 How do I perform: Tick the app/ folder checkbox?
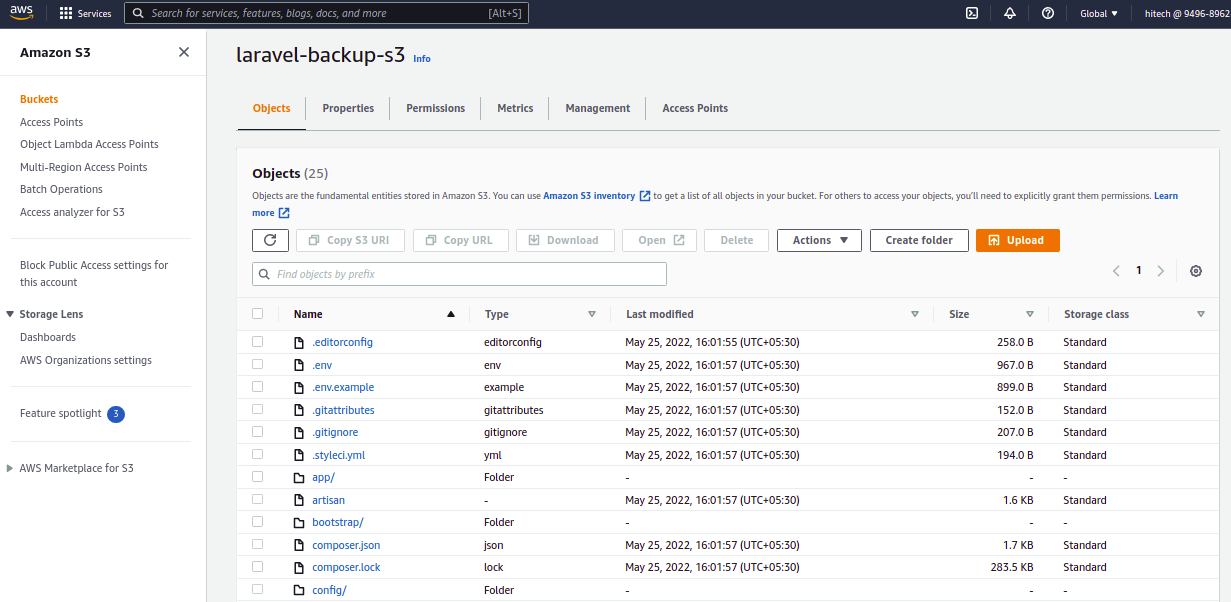pos(258,476)
